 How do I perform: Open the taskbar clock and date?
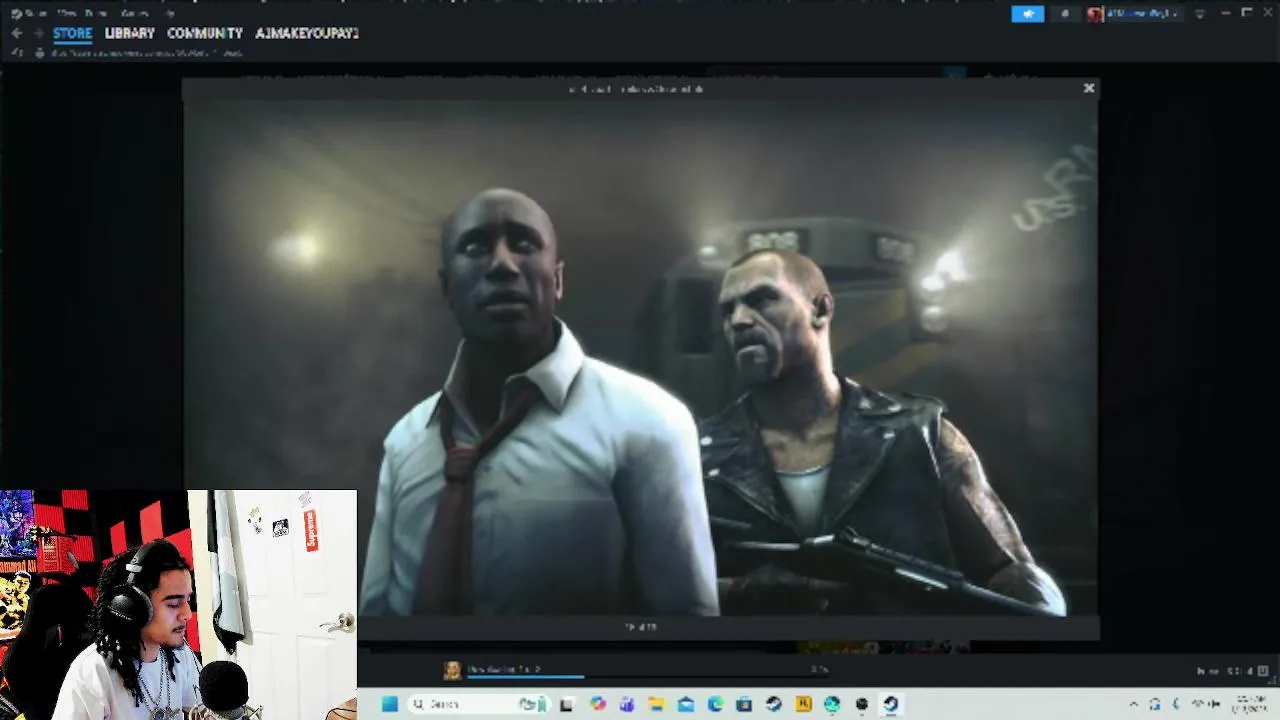[x=1249, y=704]
